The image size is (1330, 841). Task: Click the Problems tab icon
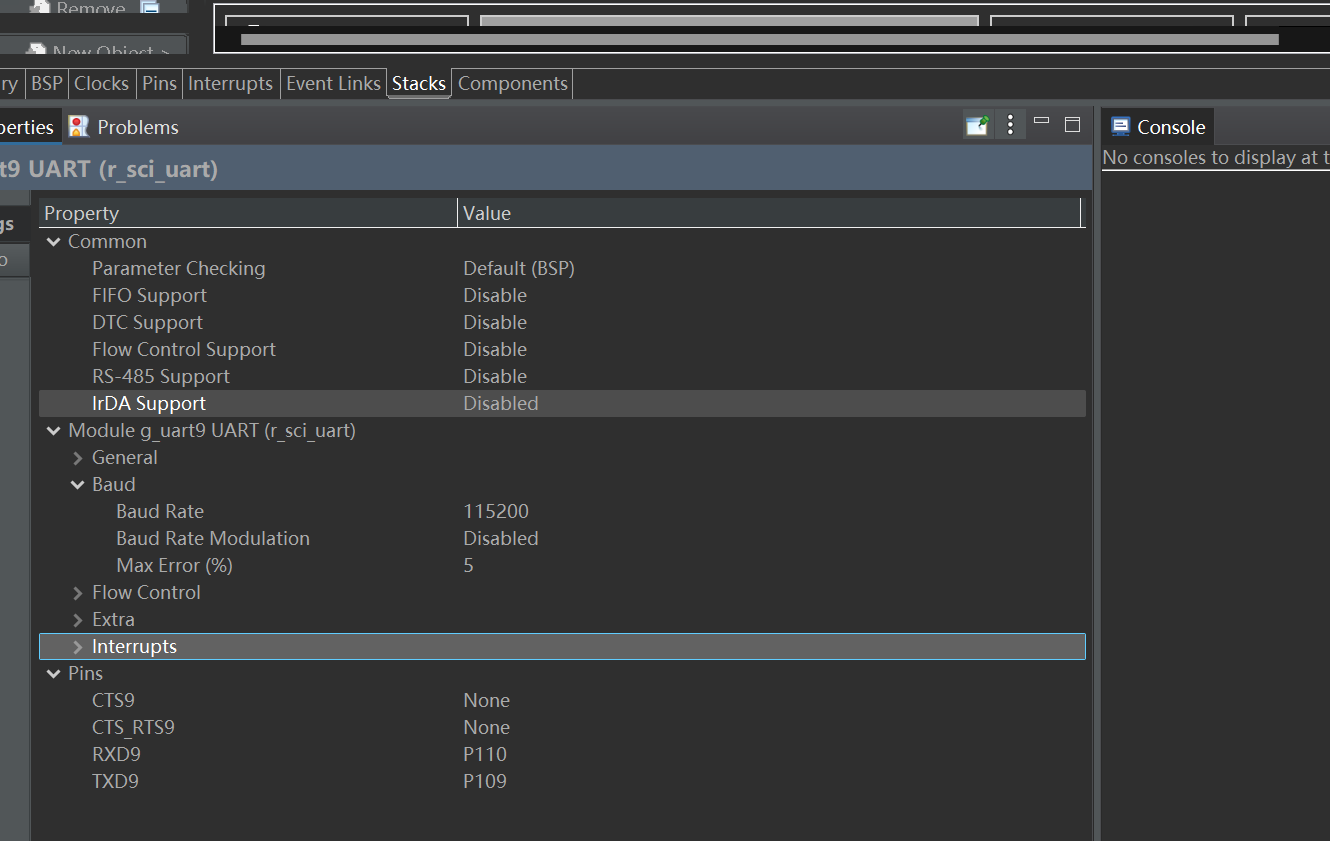coord(77,127)
